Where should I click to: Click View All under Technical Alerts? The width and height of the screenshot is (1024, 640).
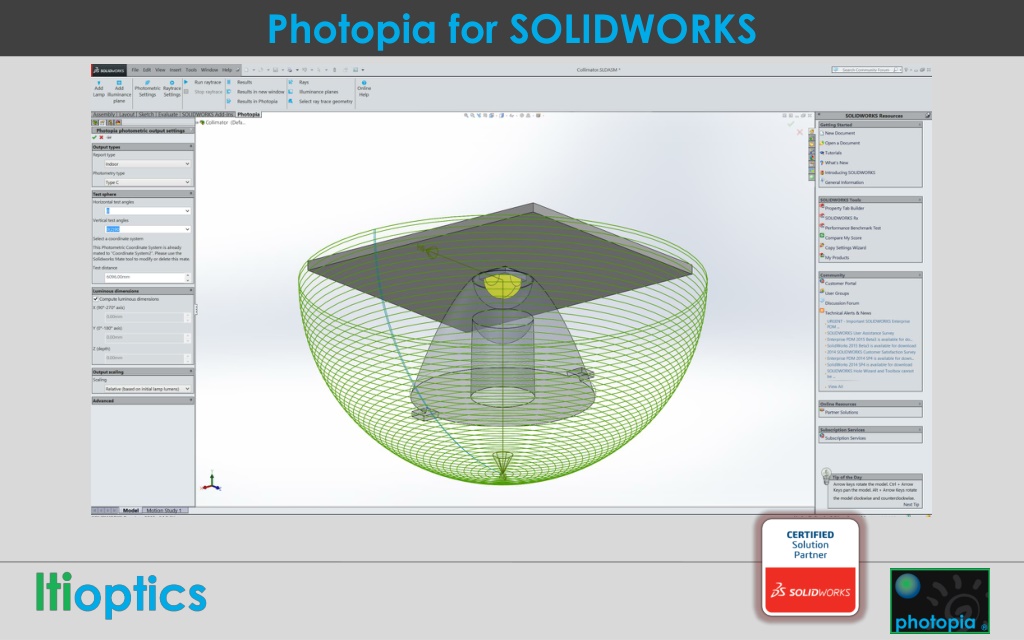tap(835, 387)
